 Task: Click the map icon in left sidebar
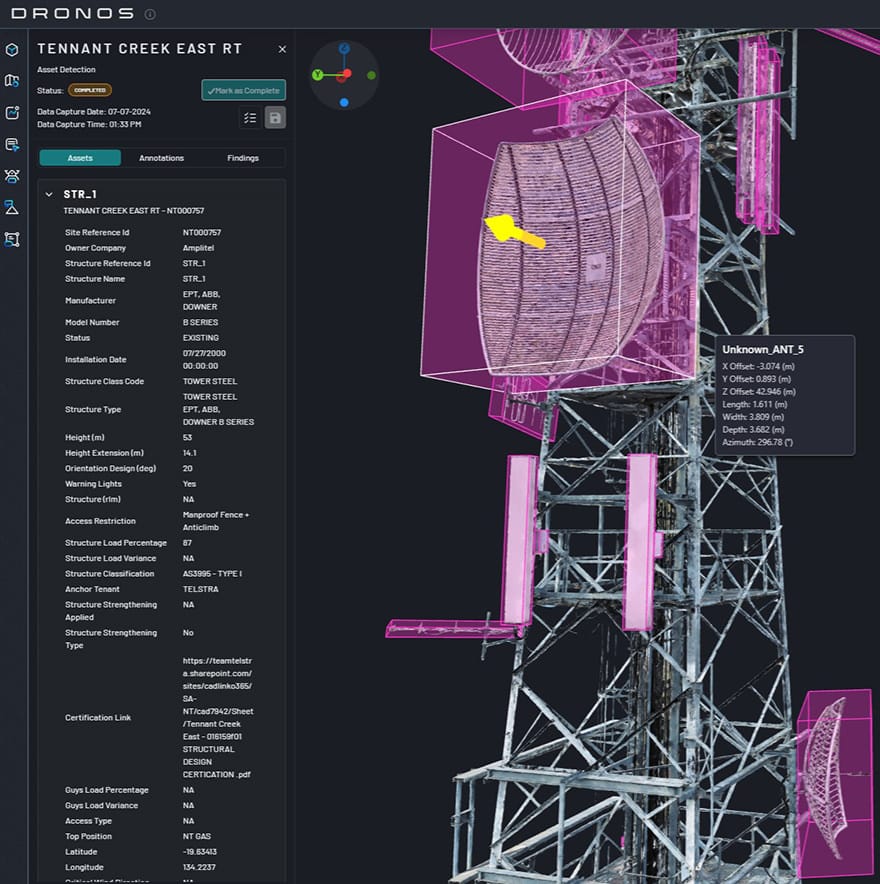pos(12,81)
